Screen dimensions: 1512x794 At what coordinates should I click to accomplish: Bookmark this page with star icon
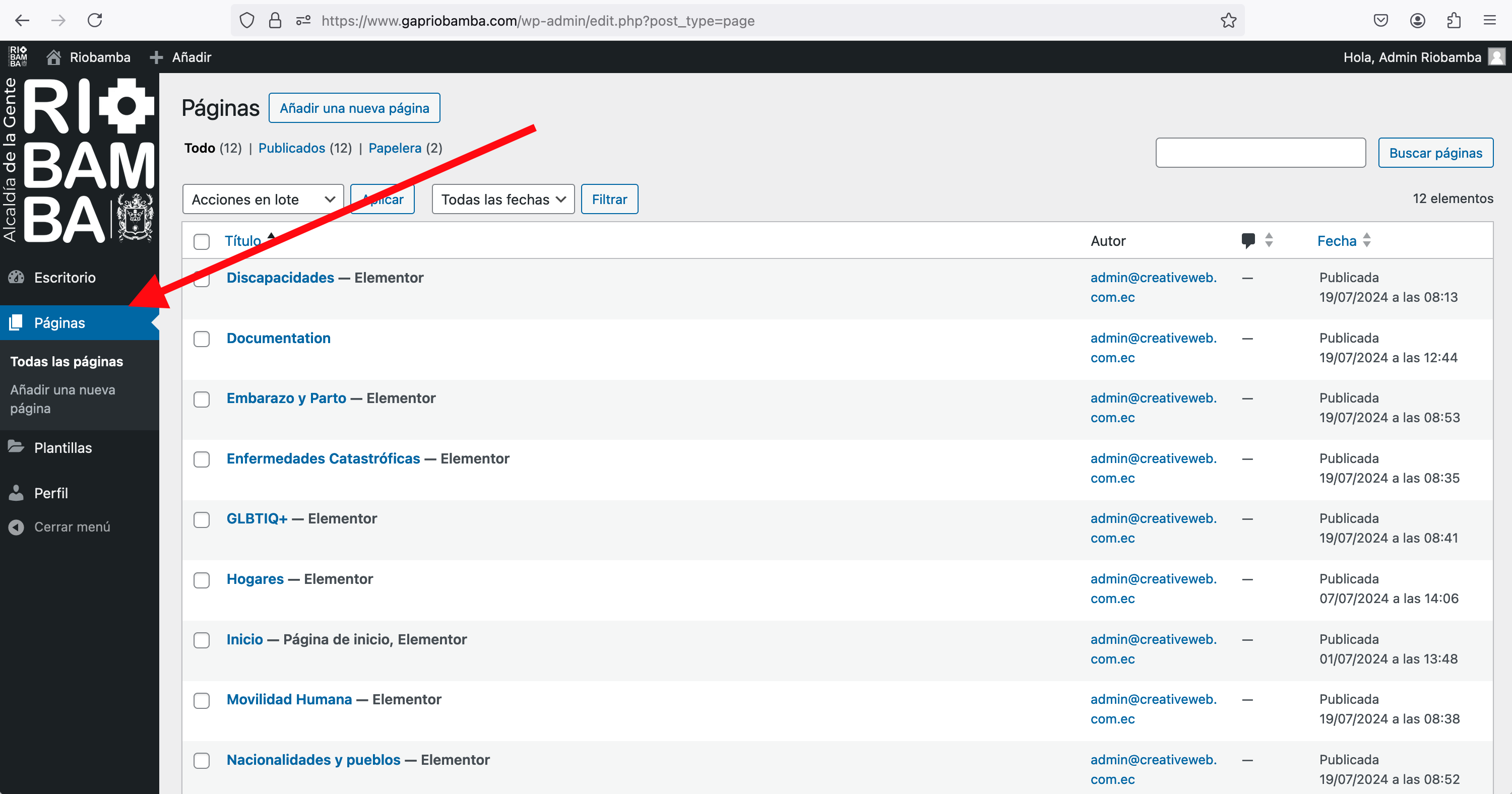[1228, 21]
